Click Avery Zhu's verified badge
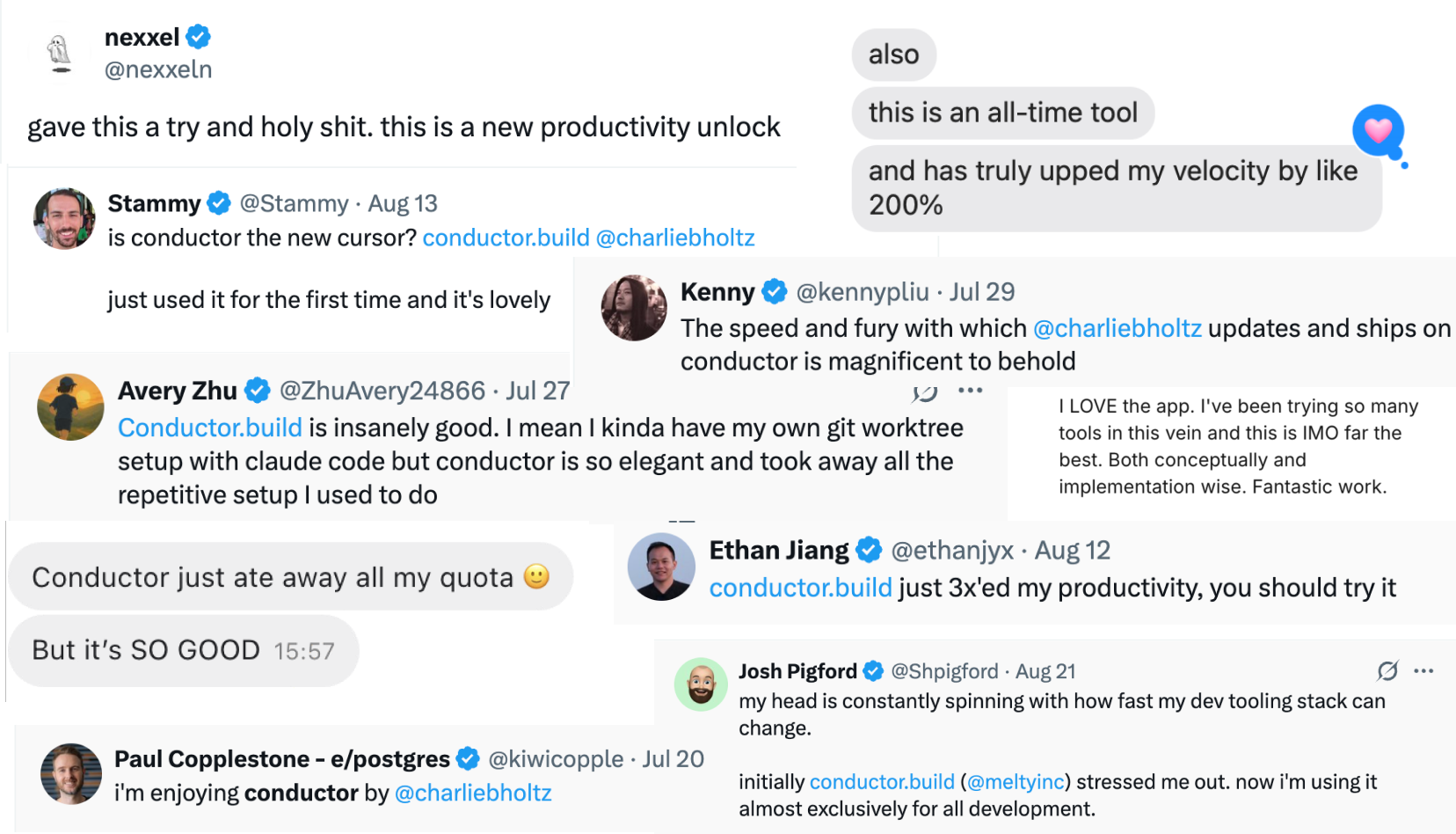The width and height of the screenshot is (1456, 834). [x=258, y=390]
